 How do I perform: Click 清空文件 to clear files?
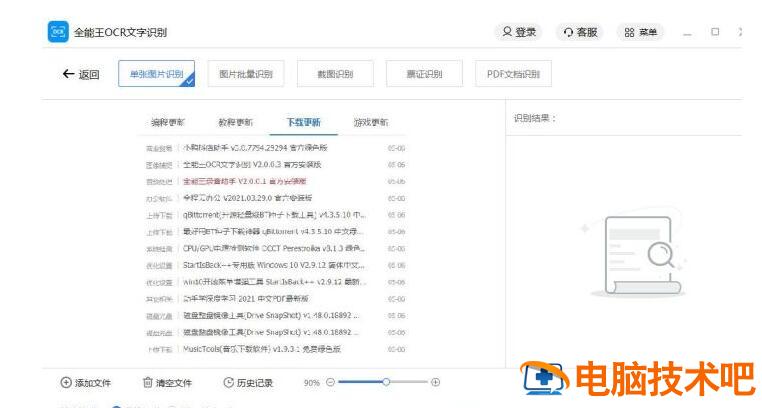click(167, 383)
